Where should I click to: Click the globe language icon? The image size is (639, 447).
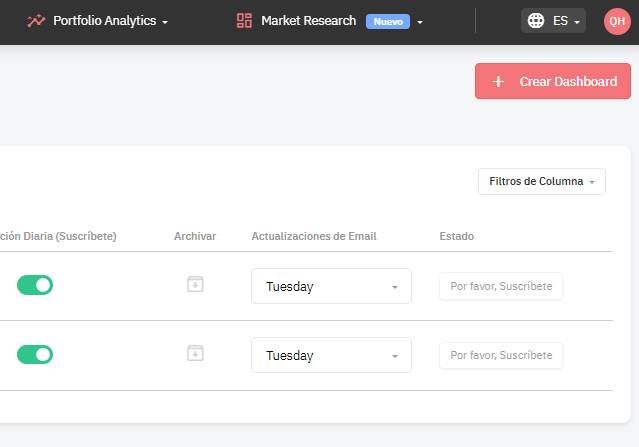coord(535,20)
